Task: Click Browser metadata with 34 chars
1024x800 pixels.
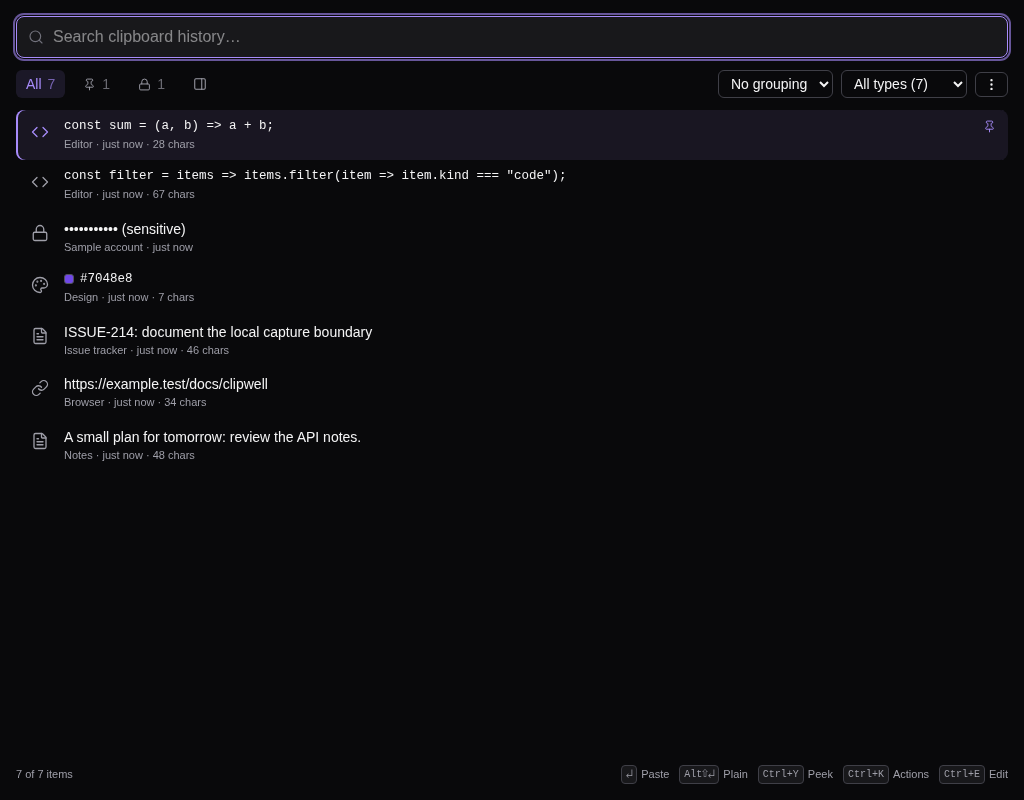Action: [x=135, y=403]
